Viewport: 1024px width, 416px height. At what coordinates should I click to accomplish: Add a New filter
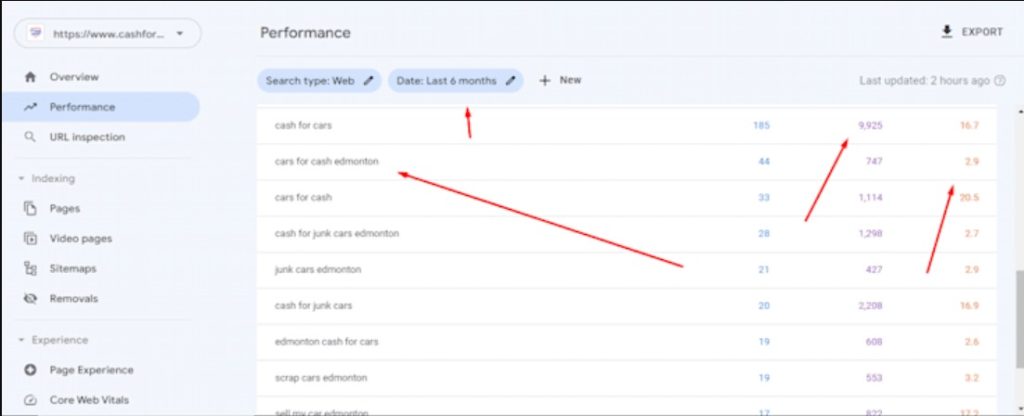560,80
